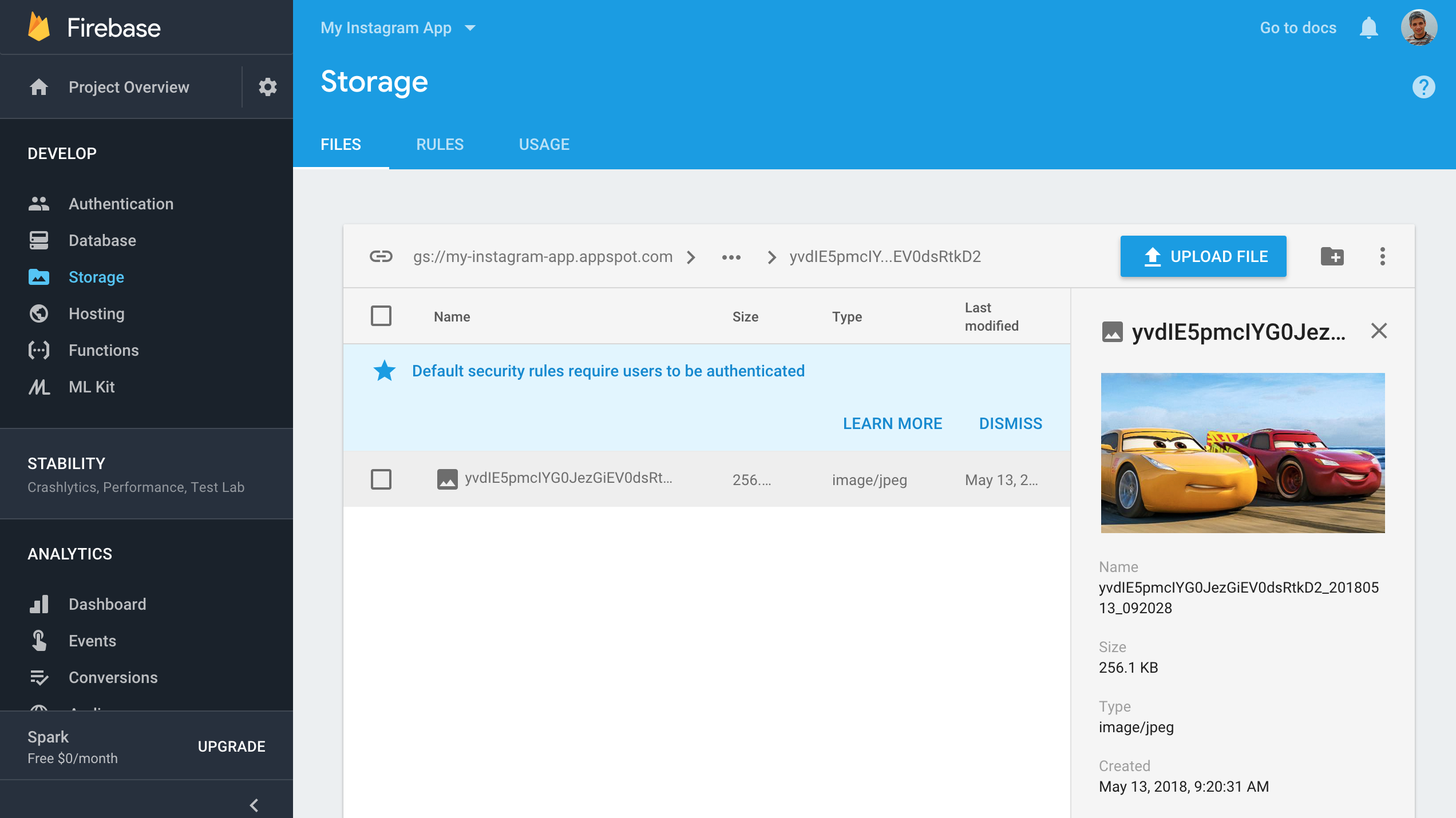Viewport: 1456px width, 818px height.
Task: Click the ML Kit icon
Action: pyautogui.click(x=39, y=387)
